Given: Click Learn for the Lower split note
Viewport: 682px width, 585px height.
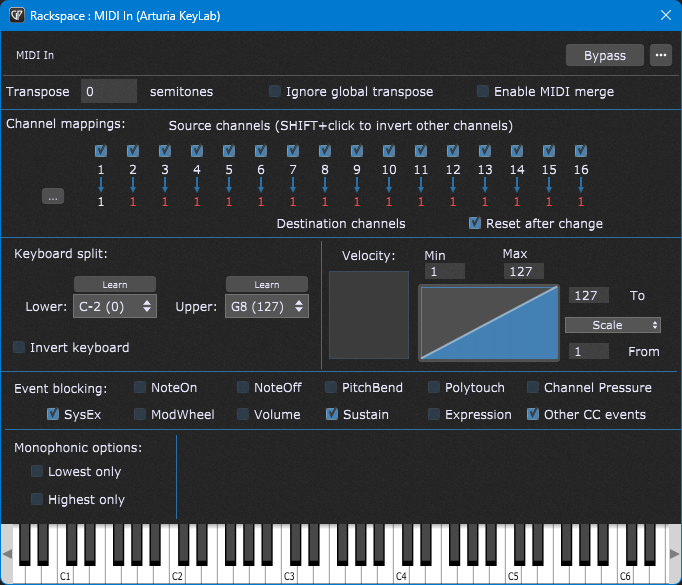Looking at the screenshot, I should (x=115, y=284).
